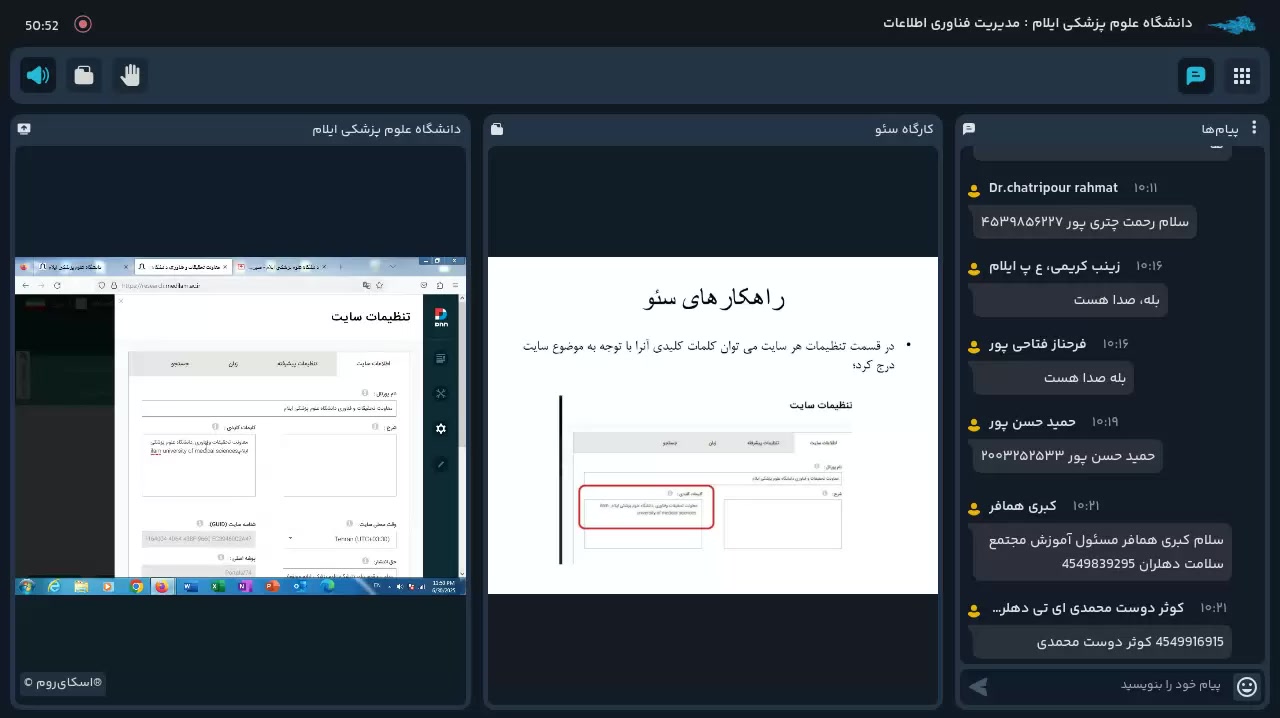The image size is (1280, 718).
Task: Send the chat message with arrow
Action: pyautogui.click(x=979, y=686)
